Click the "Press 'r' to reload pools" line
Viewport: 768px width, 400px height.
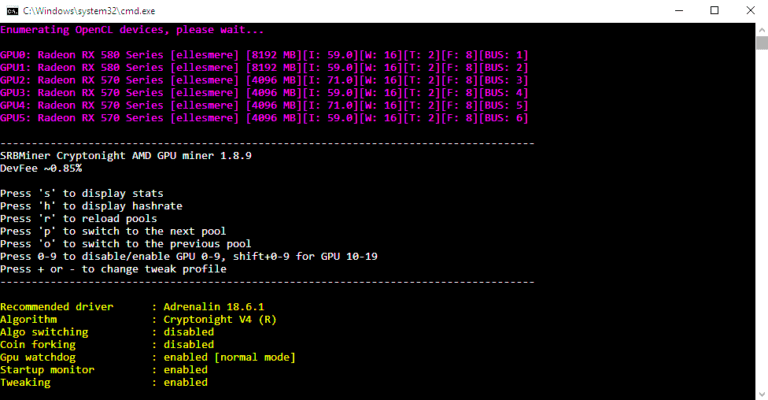pyautogui.click(x=78, y=219)
